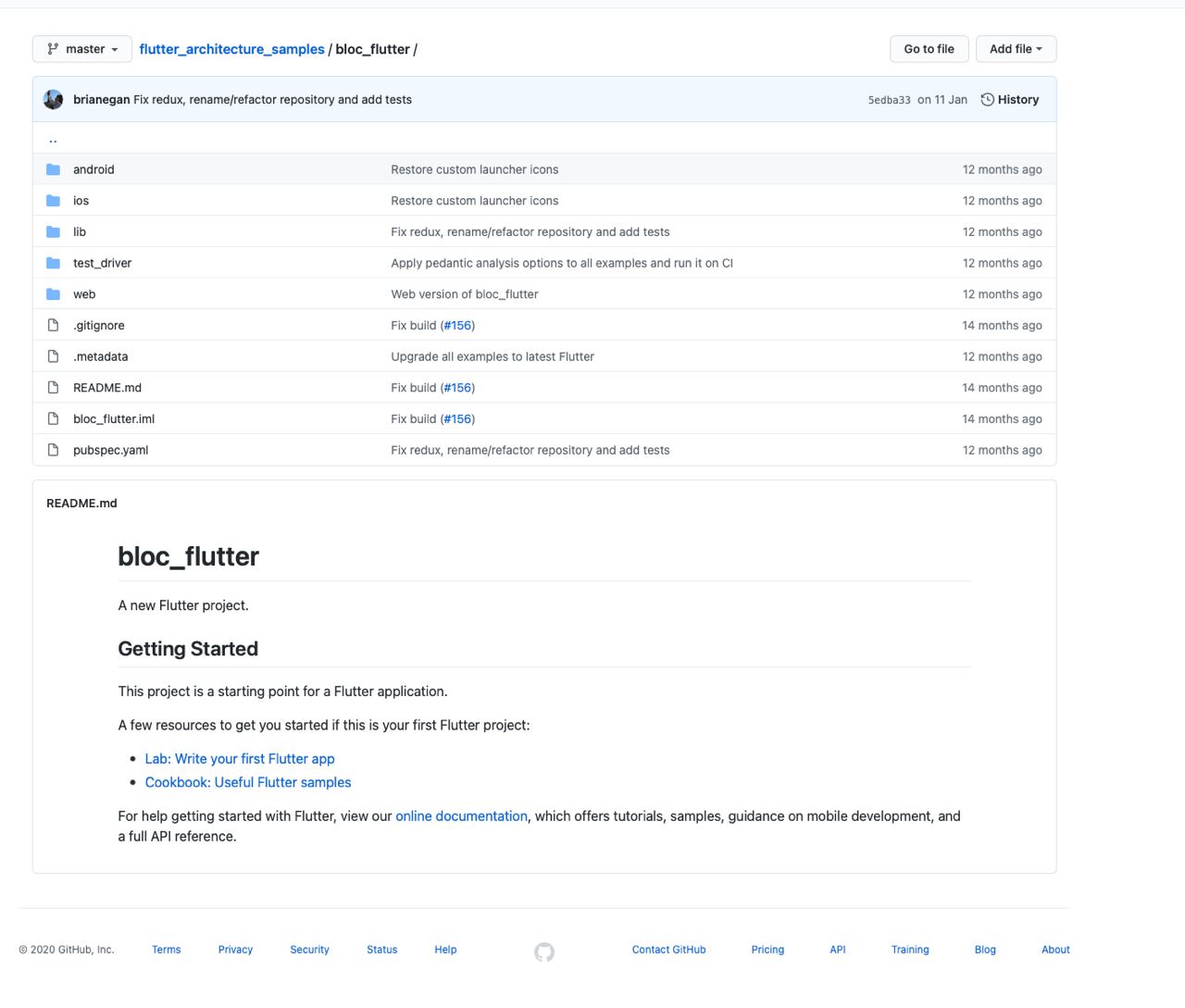Open the bloc_flutter.iml file

114,419
